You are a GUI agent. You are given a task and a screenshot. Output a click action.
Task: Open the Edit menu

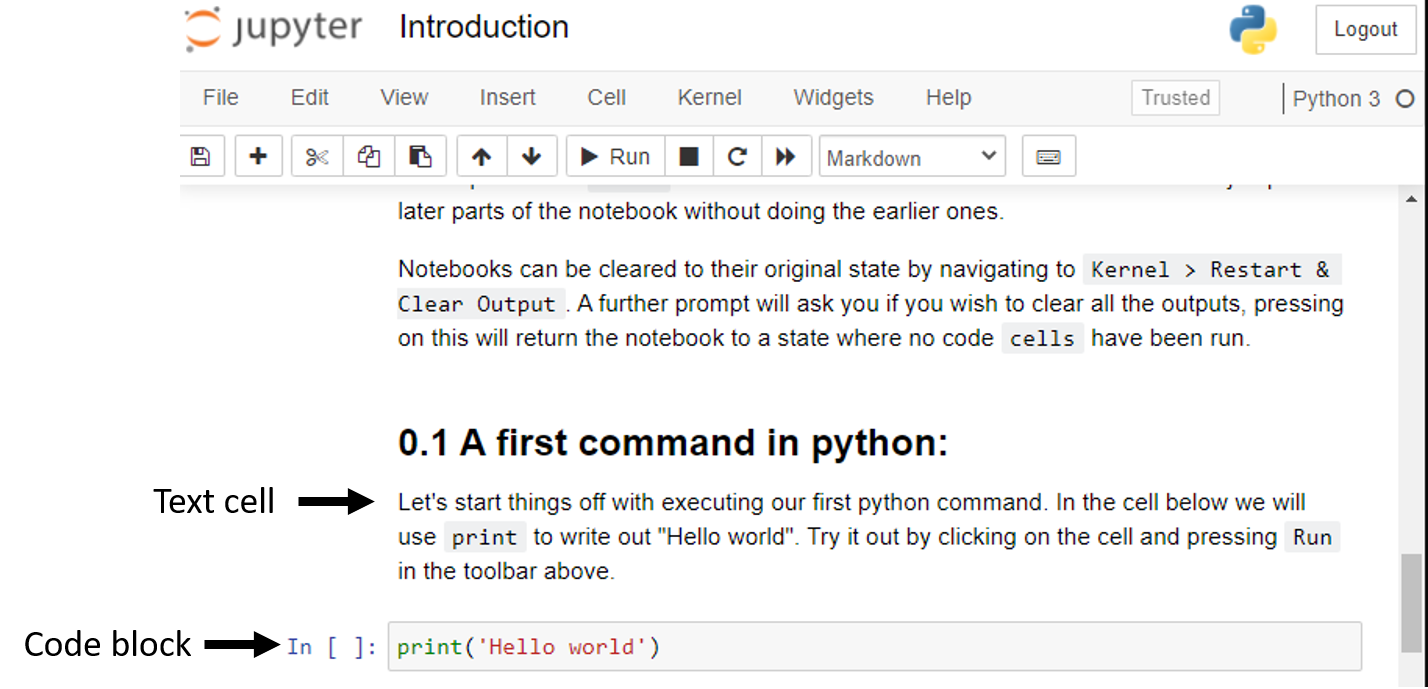310,97
